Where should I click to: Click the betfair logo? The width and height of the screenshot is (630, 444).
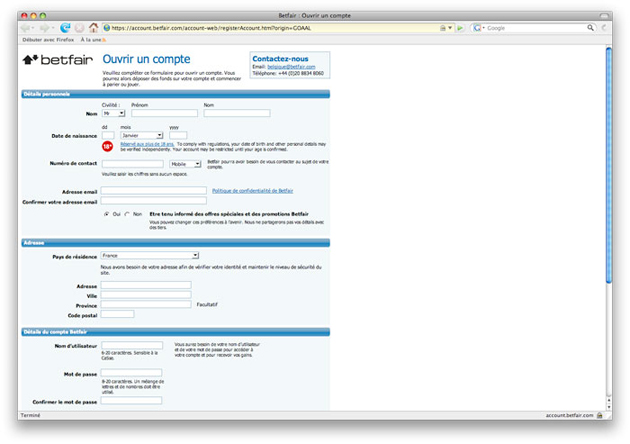point(57,60)
